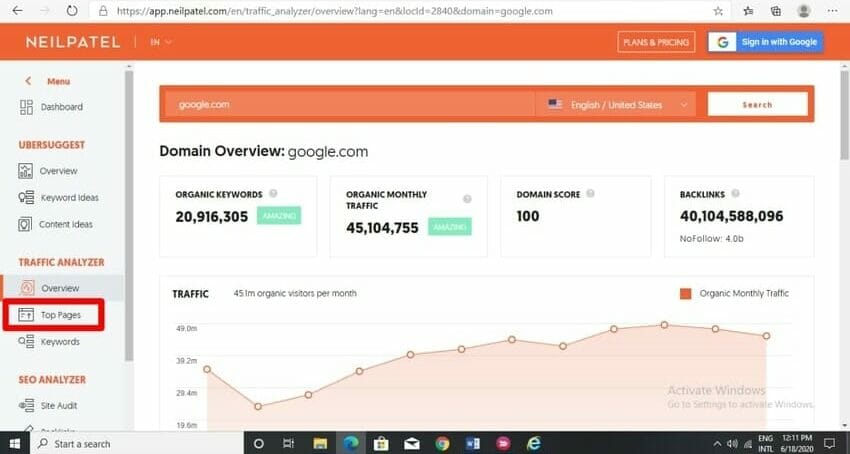Open Internet Explorer from the taskbar
Viewport: 850px width, 454px height.
[534, 444]
